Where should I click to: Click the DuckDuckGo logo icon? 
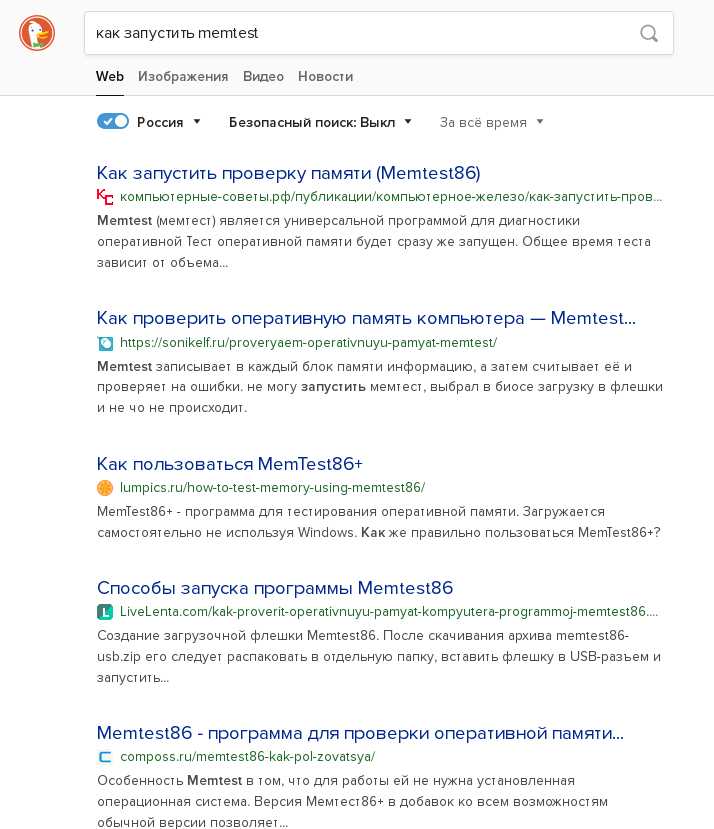(x=37, y=34)
